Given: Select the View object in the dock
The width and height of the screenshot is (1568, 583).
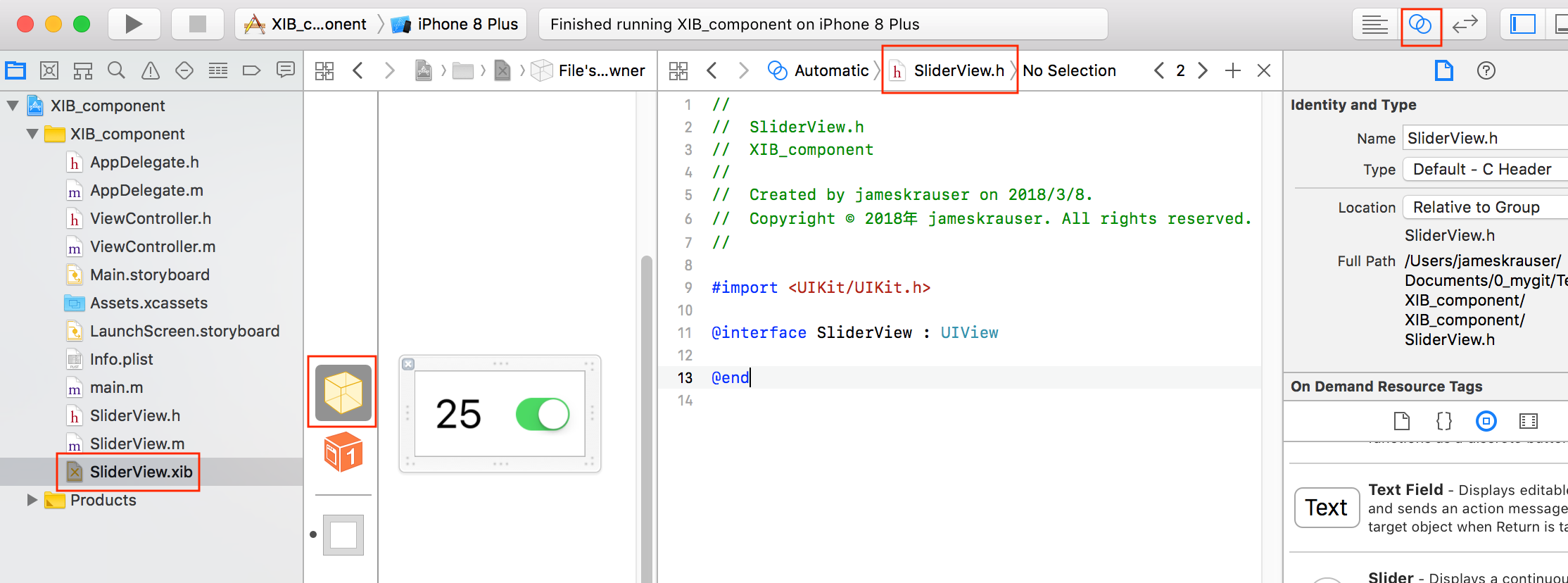Looking at the screenshot, I should 343,535.
